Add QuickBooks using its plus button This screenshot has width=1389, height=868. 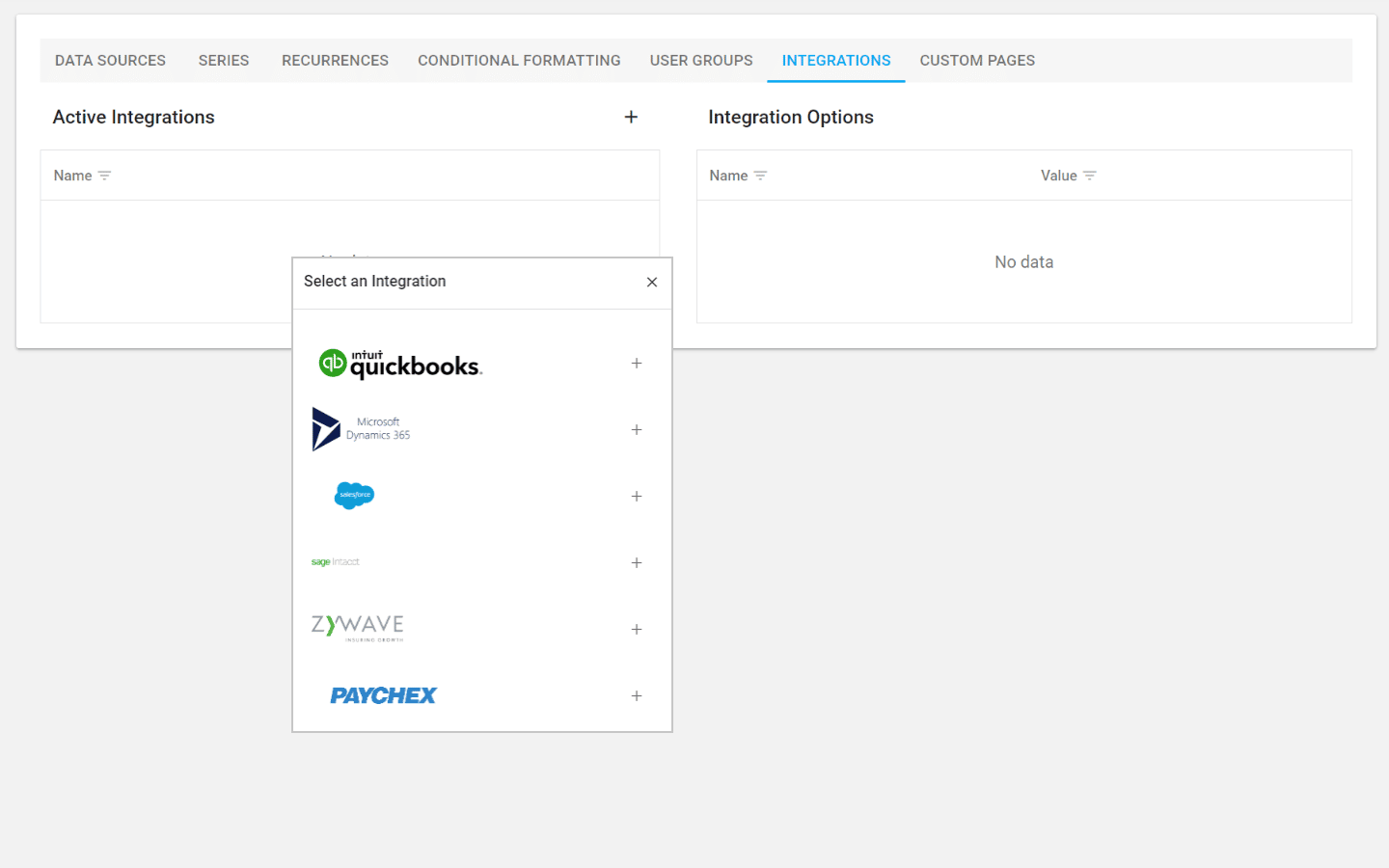[637, 364]
